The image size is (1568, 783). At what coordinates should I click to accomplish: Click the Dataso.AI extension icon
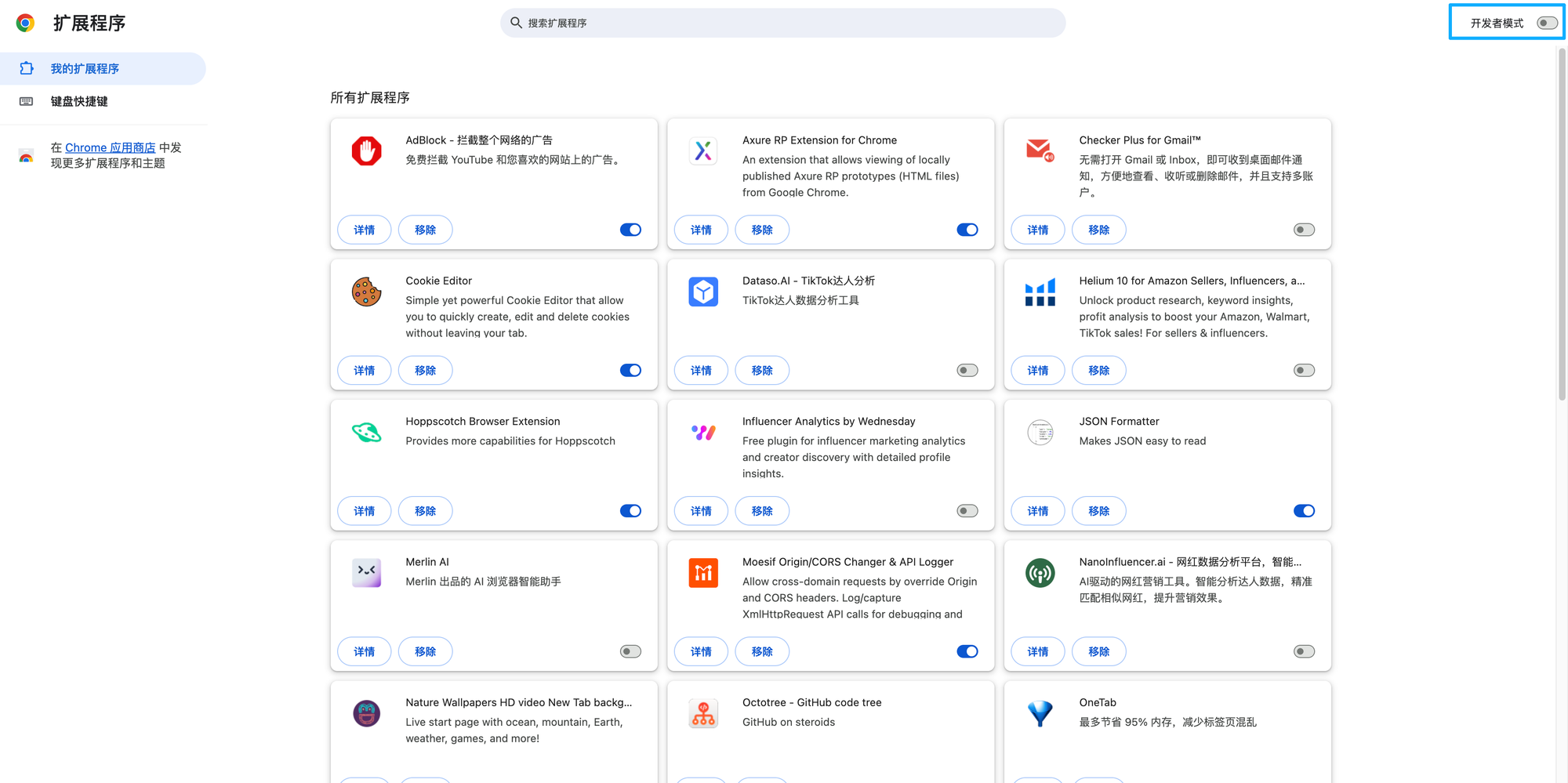[703, 292]
